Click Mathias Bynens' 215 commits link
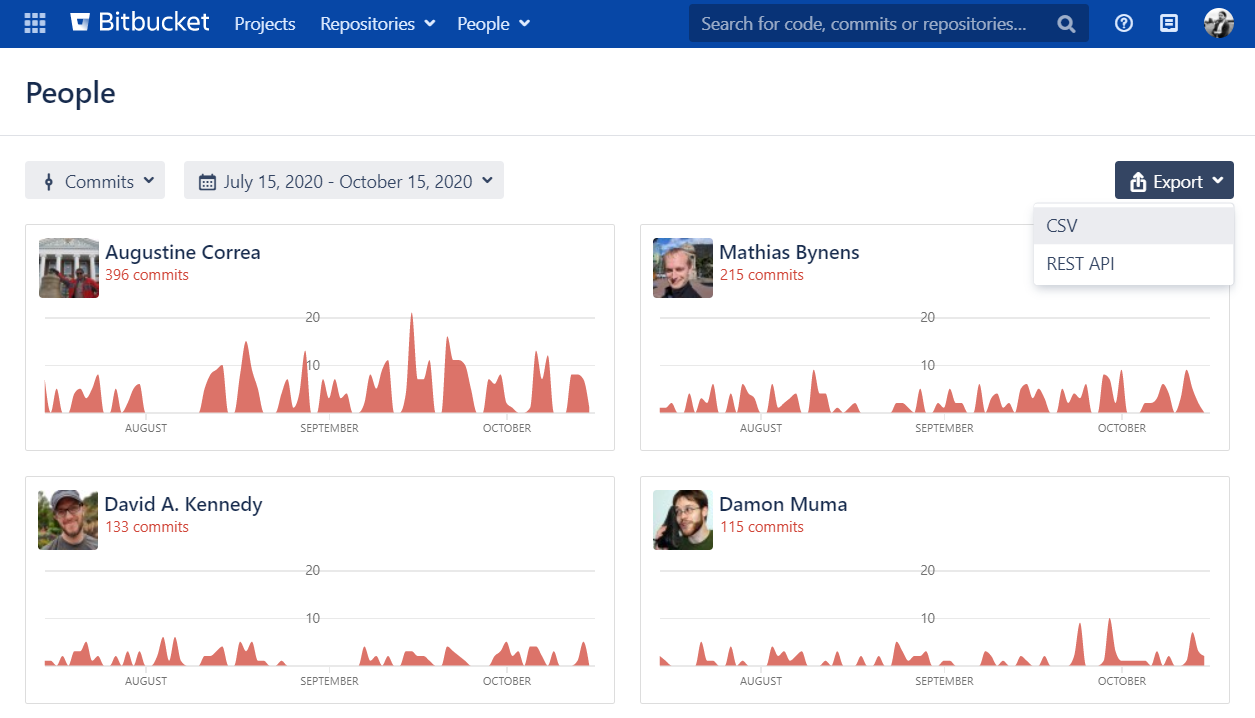Image resolution: width=1255 pixels, height=718 pixels. pyautogui.click(x=761, y=274)
